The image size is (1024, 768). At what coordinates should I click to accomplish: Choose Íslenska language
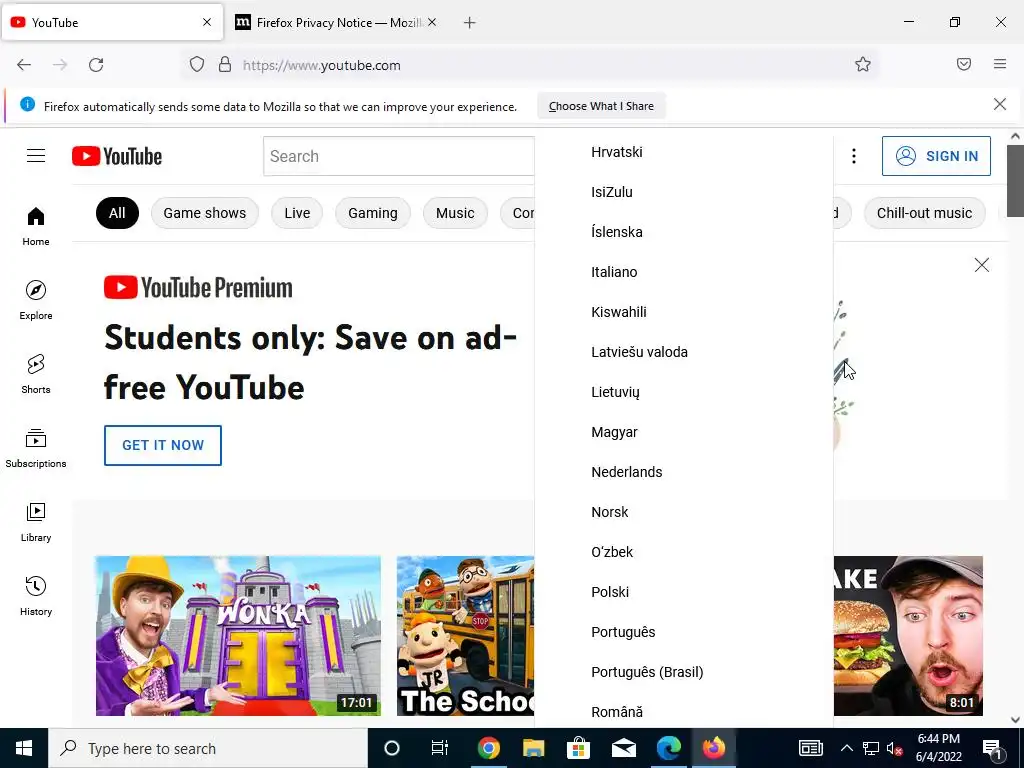click(684, 232)
